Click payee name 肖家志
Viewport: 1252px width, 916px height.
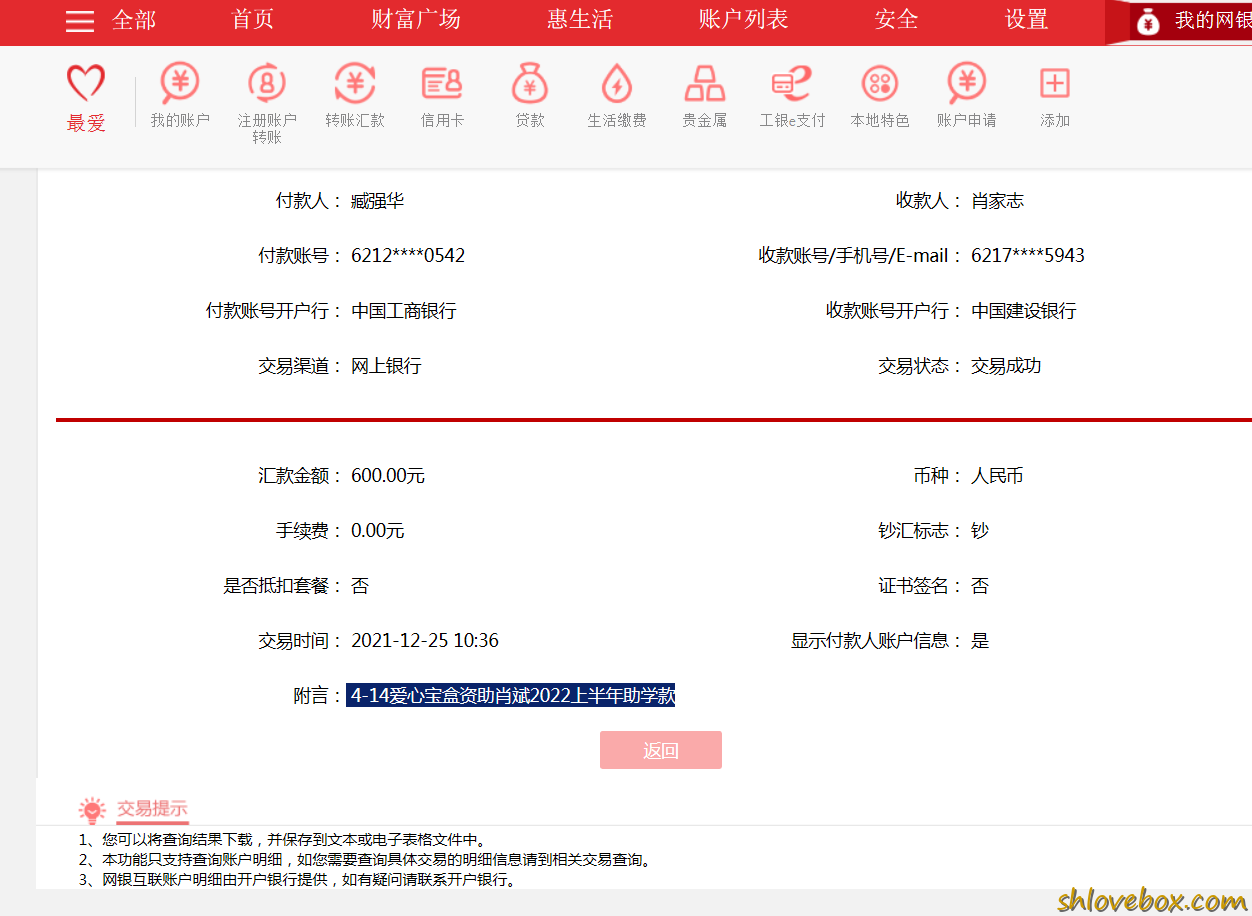tap(998, 201)
